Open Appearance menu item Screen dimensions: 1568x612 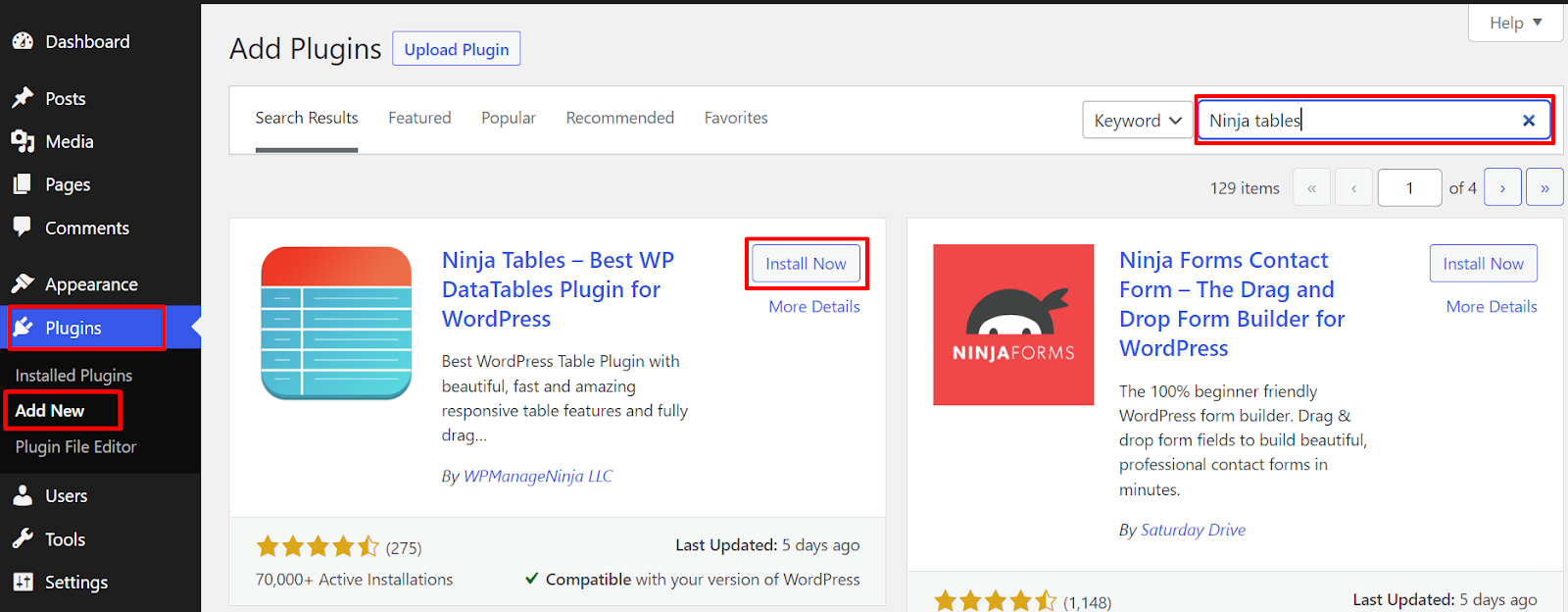[100, 284]
